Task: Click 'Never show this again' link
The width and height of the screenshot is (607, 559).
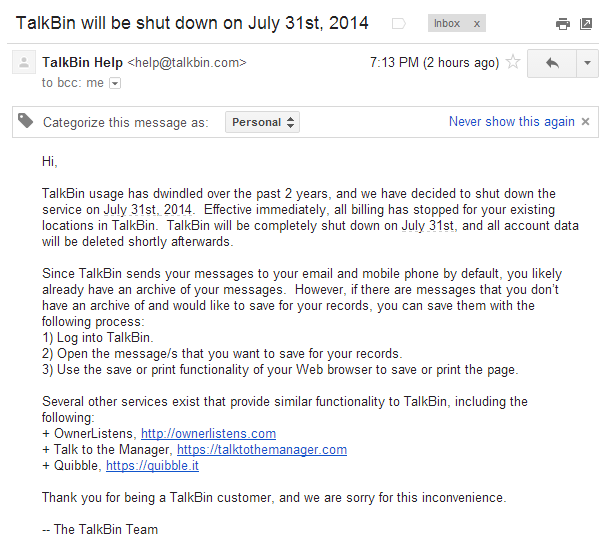Action: [511, 122]
